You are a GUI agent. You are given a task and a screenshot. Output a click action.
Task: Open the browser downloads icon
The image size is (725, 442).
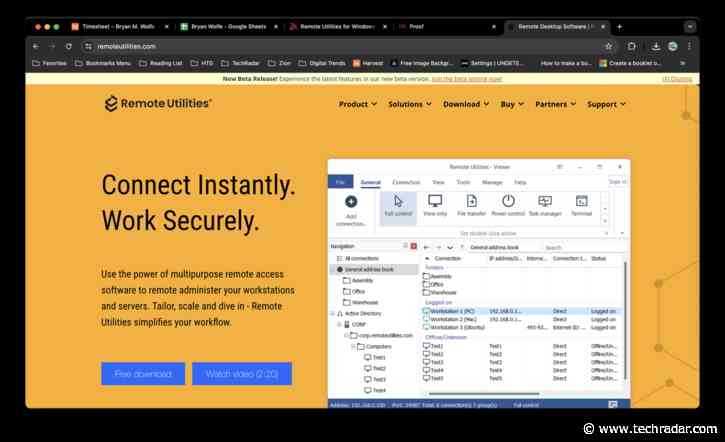pos(656,46)
